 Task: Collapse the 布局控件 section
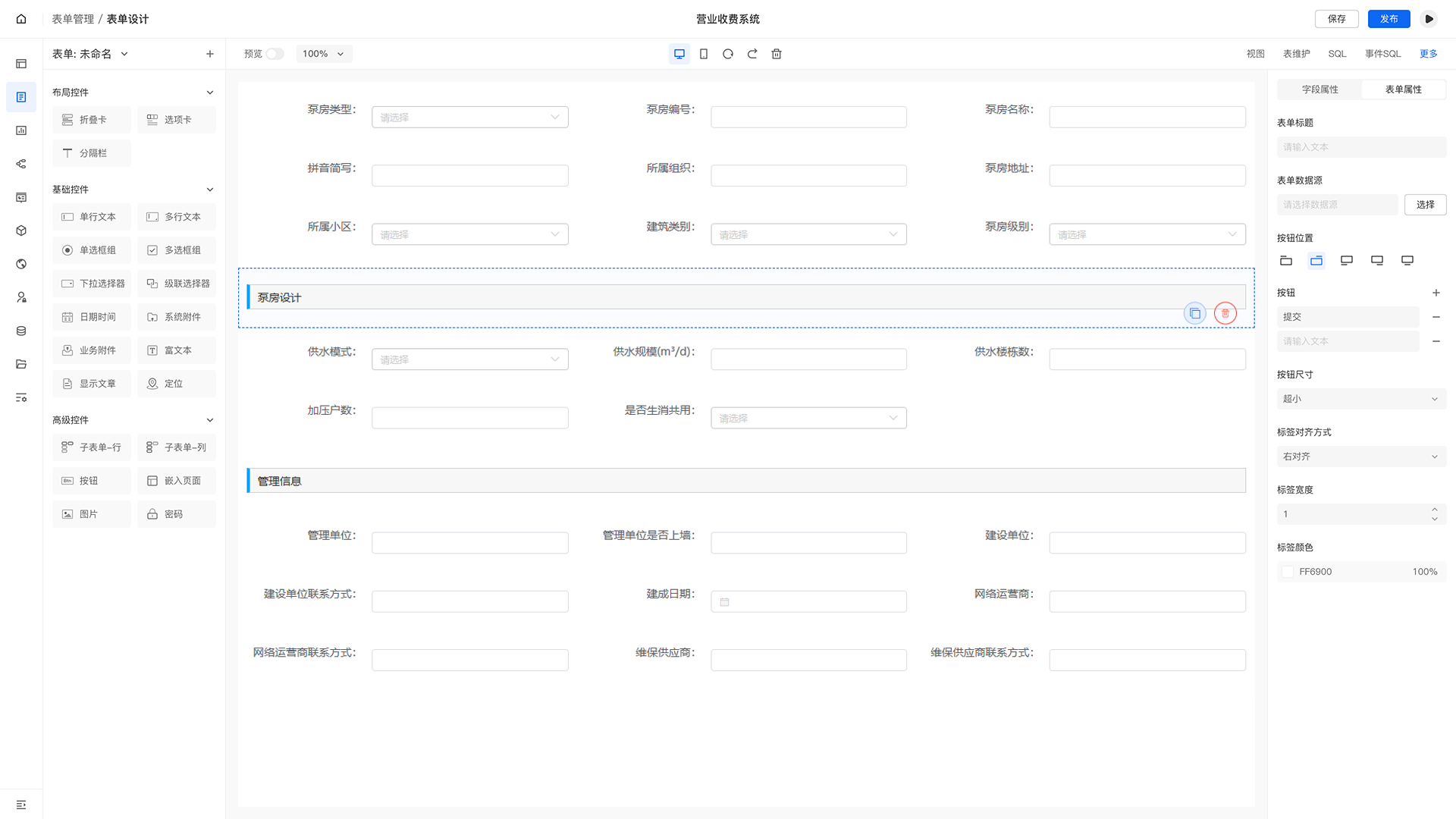click(210, 93)
